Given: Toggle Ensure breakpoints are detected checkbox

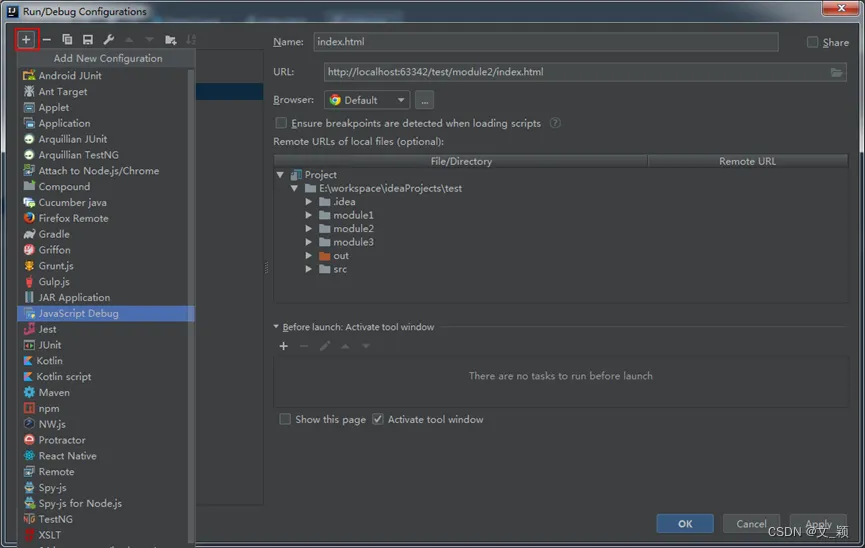Looking at the screenshot, I should coord(281,123).
